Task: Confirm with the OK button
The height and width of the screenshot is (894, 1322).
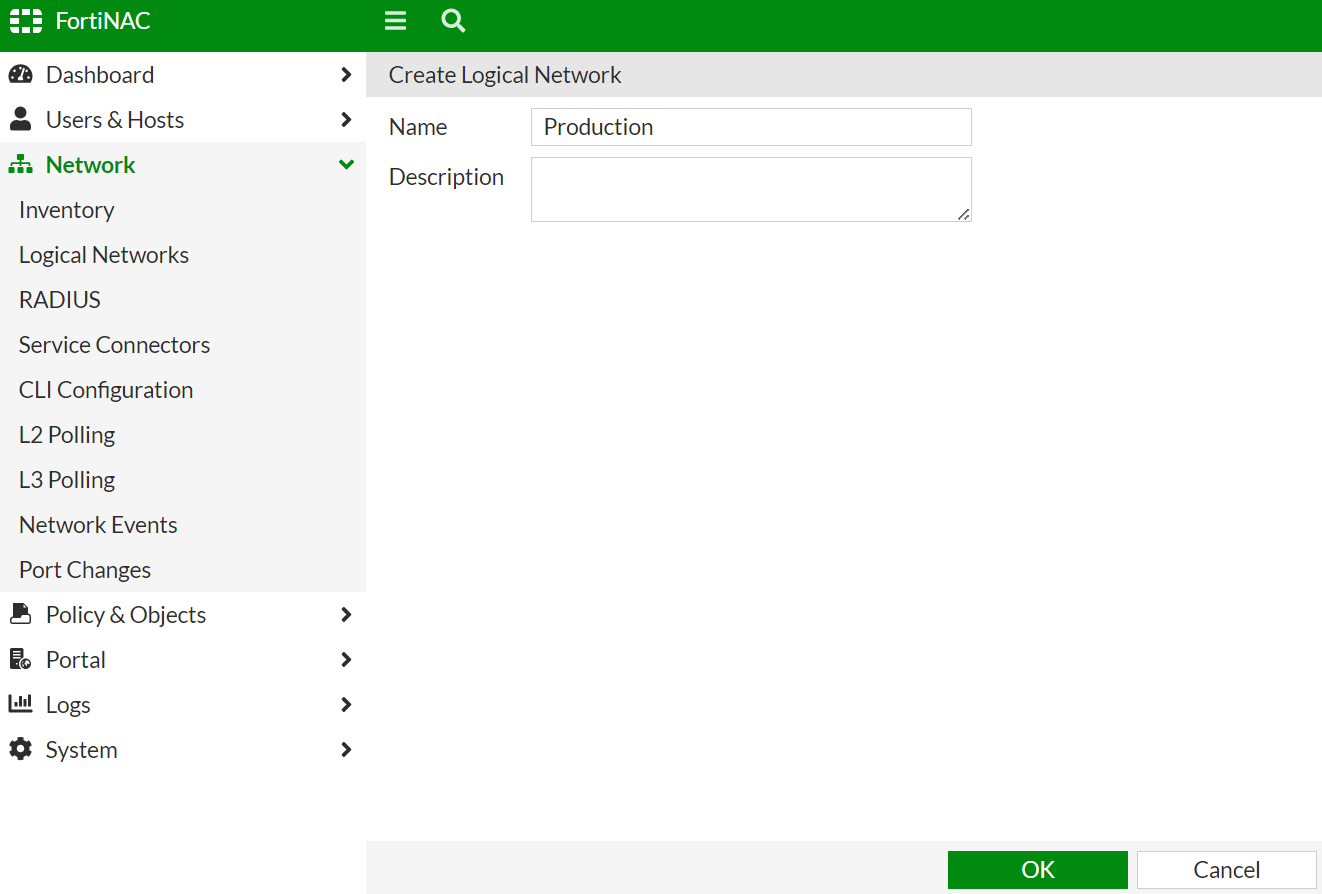Action: pyautogui.click(x=1037, y=869)
